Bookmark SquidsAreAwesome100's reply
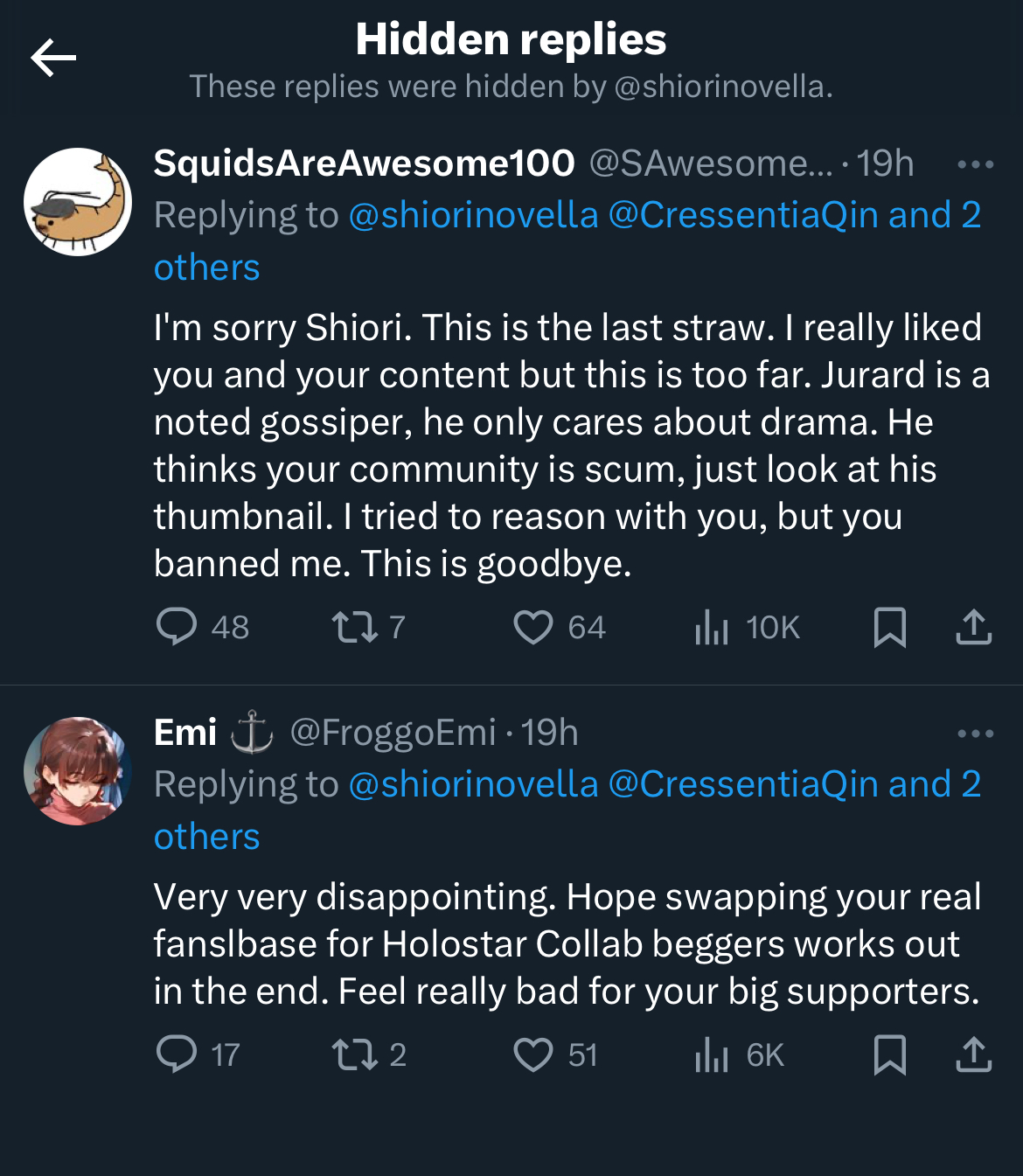This screenshot has height=1176, width=1023. 889,627
